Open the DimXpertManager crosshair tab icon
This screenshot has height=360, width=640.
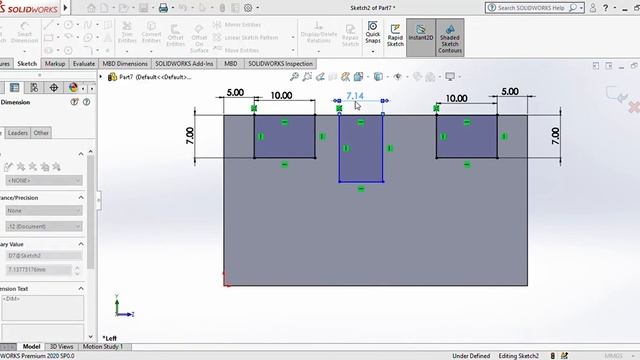coord(53,88)
